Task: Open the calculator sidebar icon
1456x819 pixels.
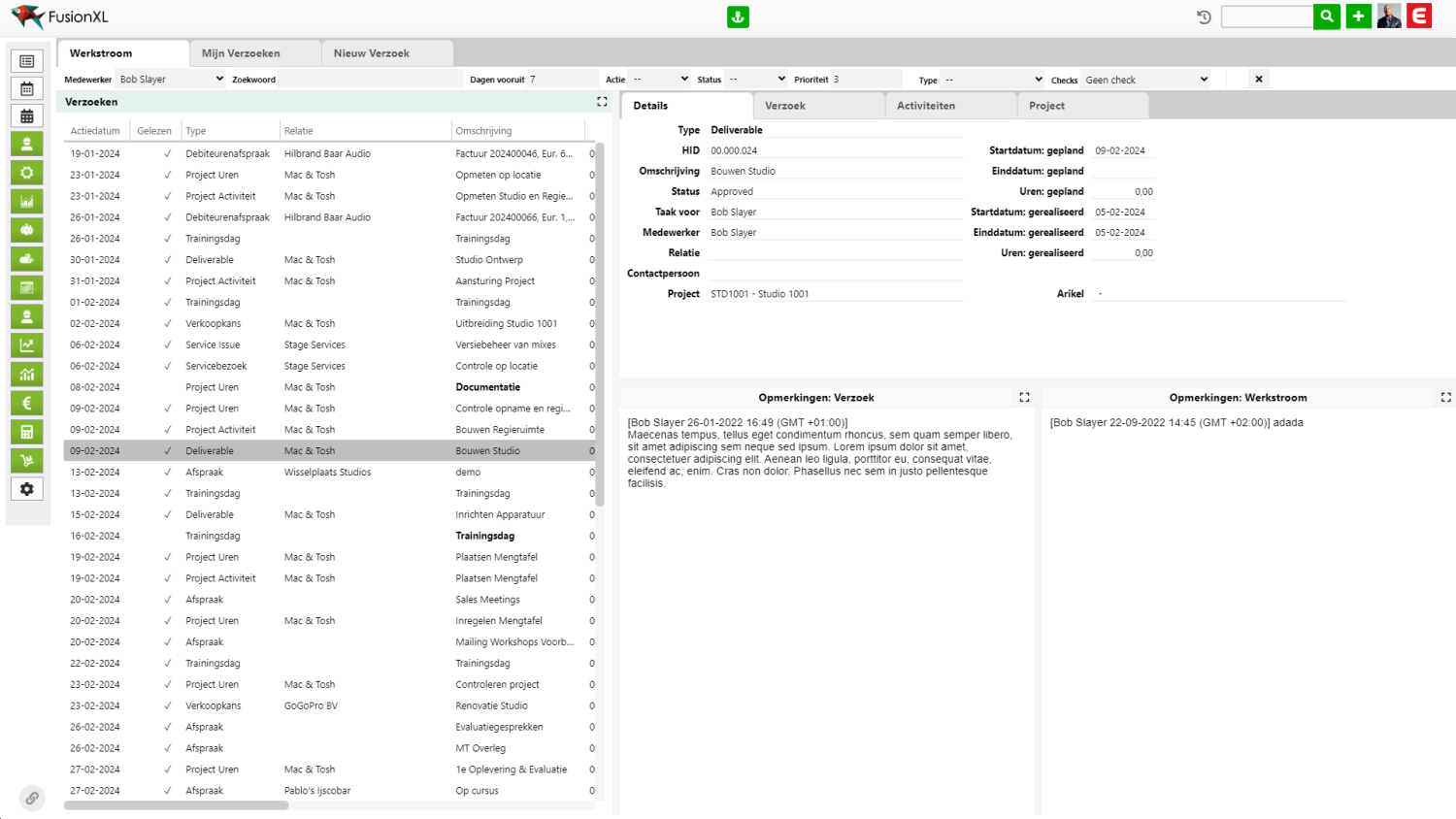Action: [27, 432]
